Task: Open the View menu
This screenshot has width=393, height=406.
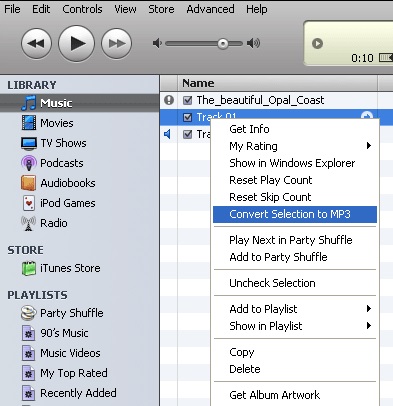Action: [x=125, y=9]
